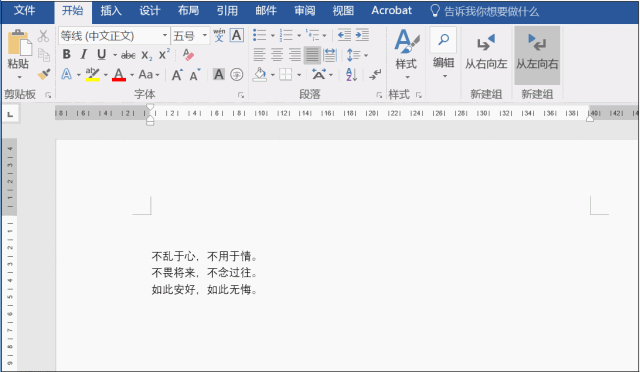Switch to the 引用 References tab

227,11
